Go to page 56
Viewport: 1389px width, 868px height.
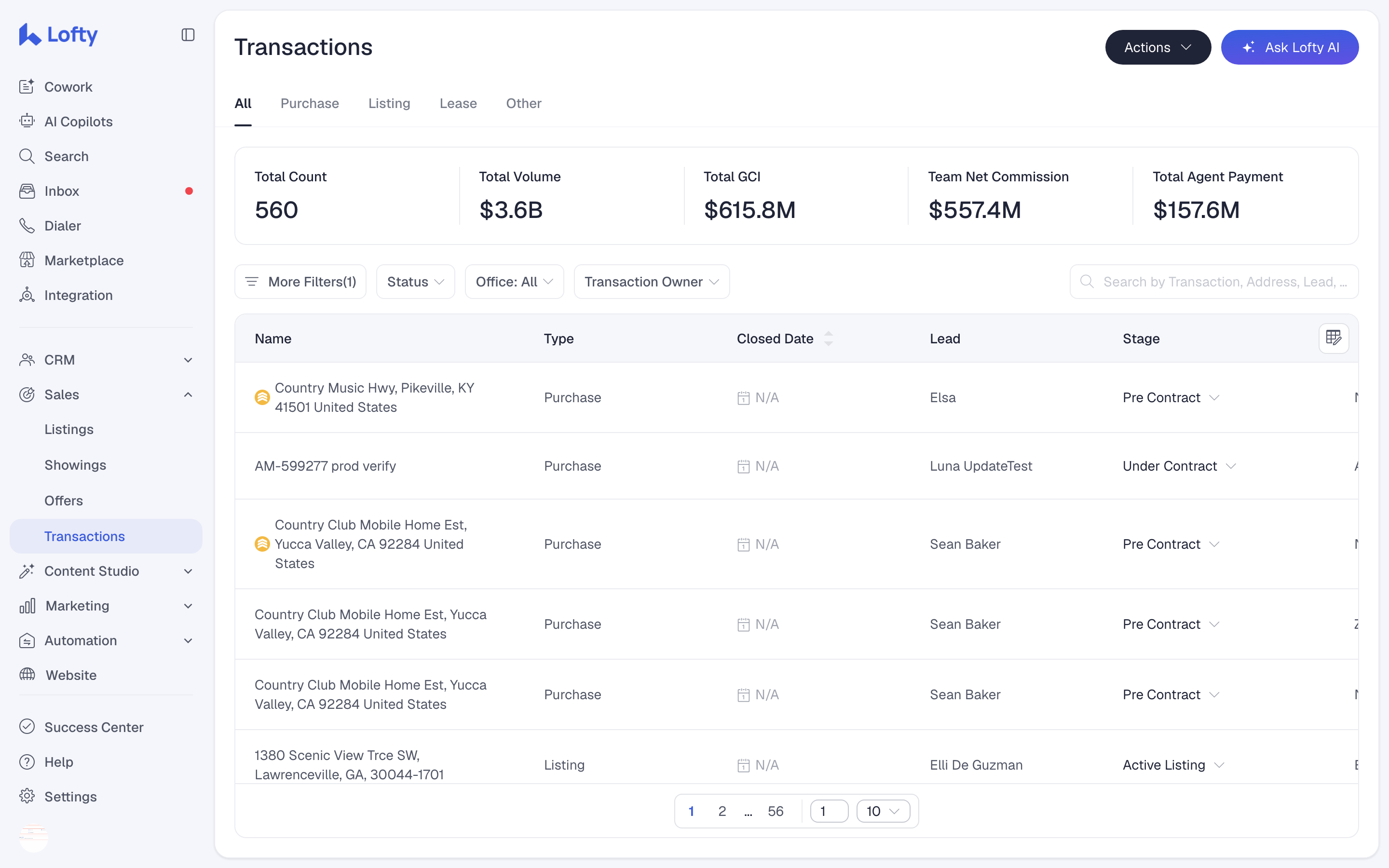click(776, 811)
